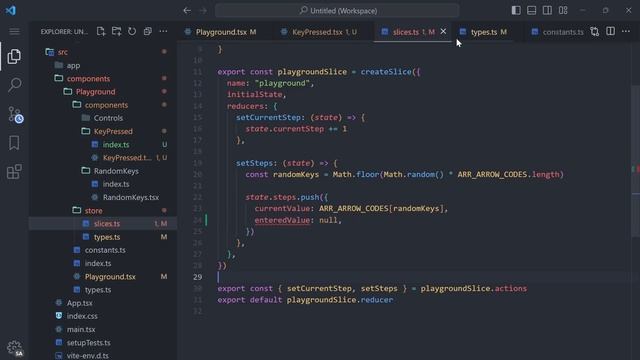Open editor more actions menu
640x360 pixels.
click(626, 31)
